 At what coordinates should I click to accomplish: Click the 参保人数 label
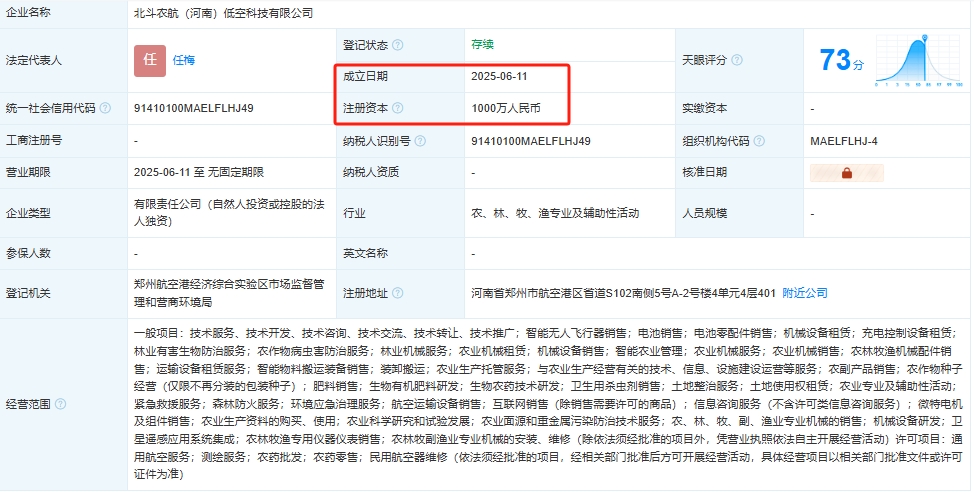[x=28, y=253]
